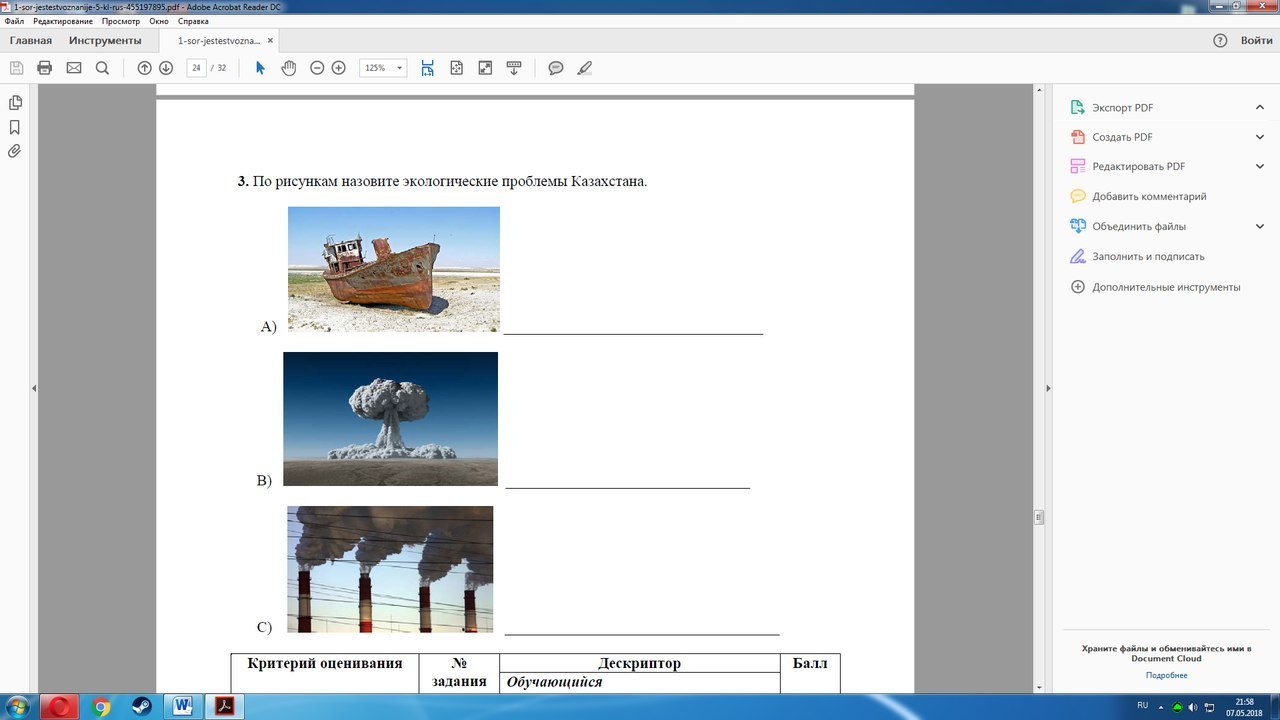Click the Подробнее link

click(1166, 675)
